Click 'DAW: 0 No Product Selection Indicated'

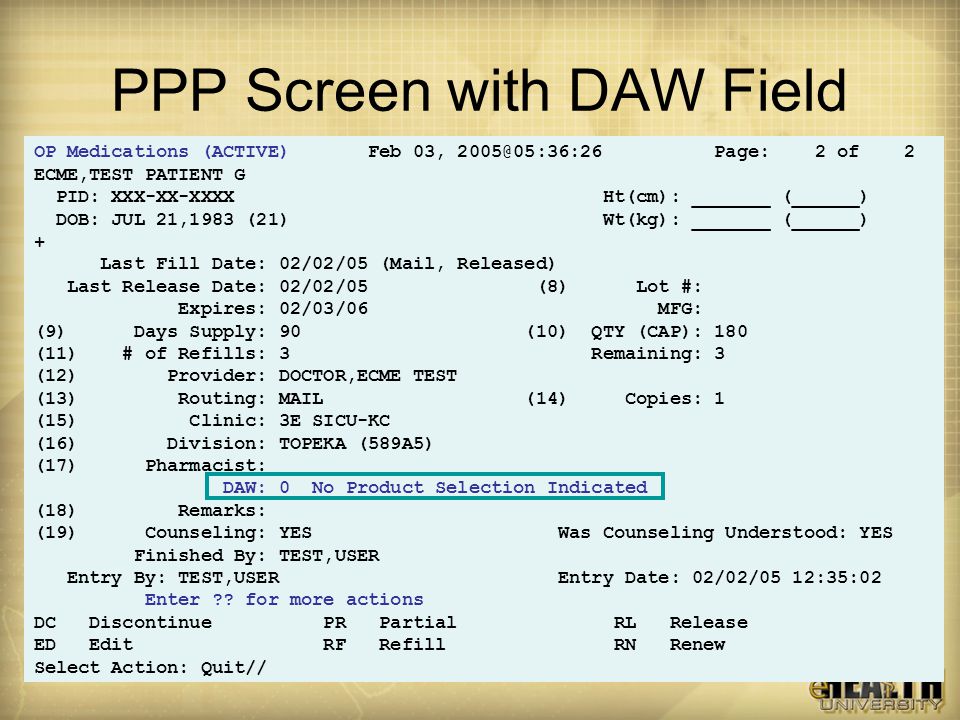435,487
